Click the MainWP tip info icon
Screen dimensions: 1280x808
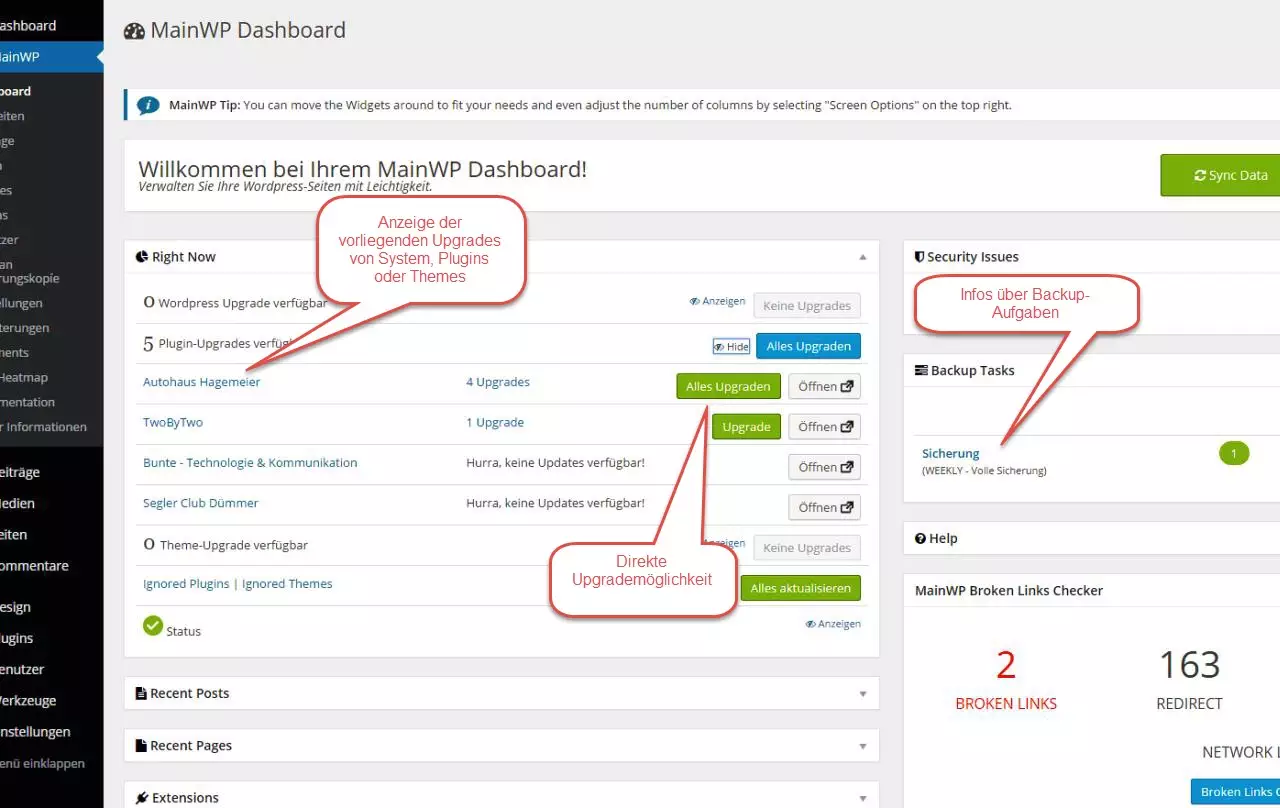tap(149, 104)
